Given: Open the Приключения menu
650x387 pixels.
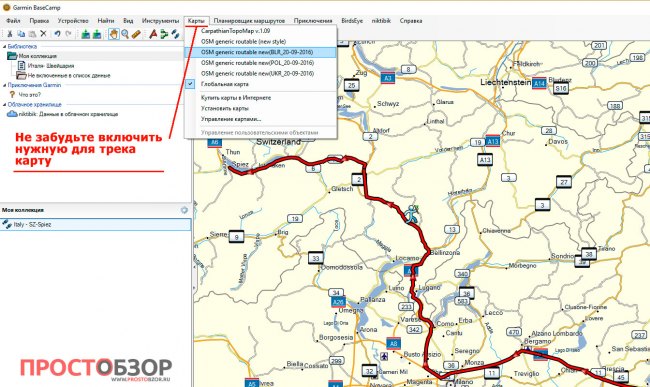Looking at the screenshot, I should [313, 20].
